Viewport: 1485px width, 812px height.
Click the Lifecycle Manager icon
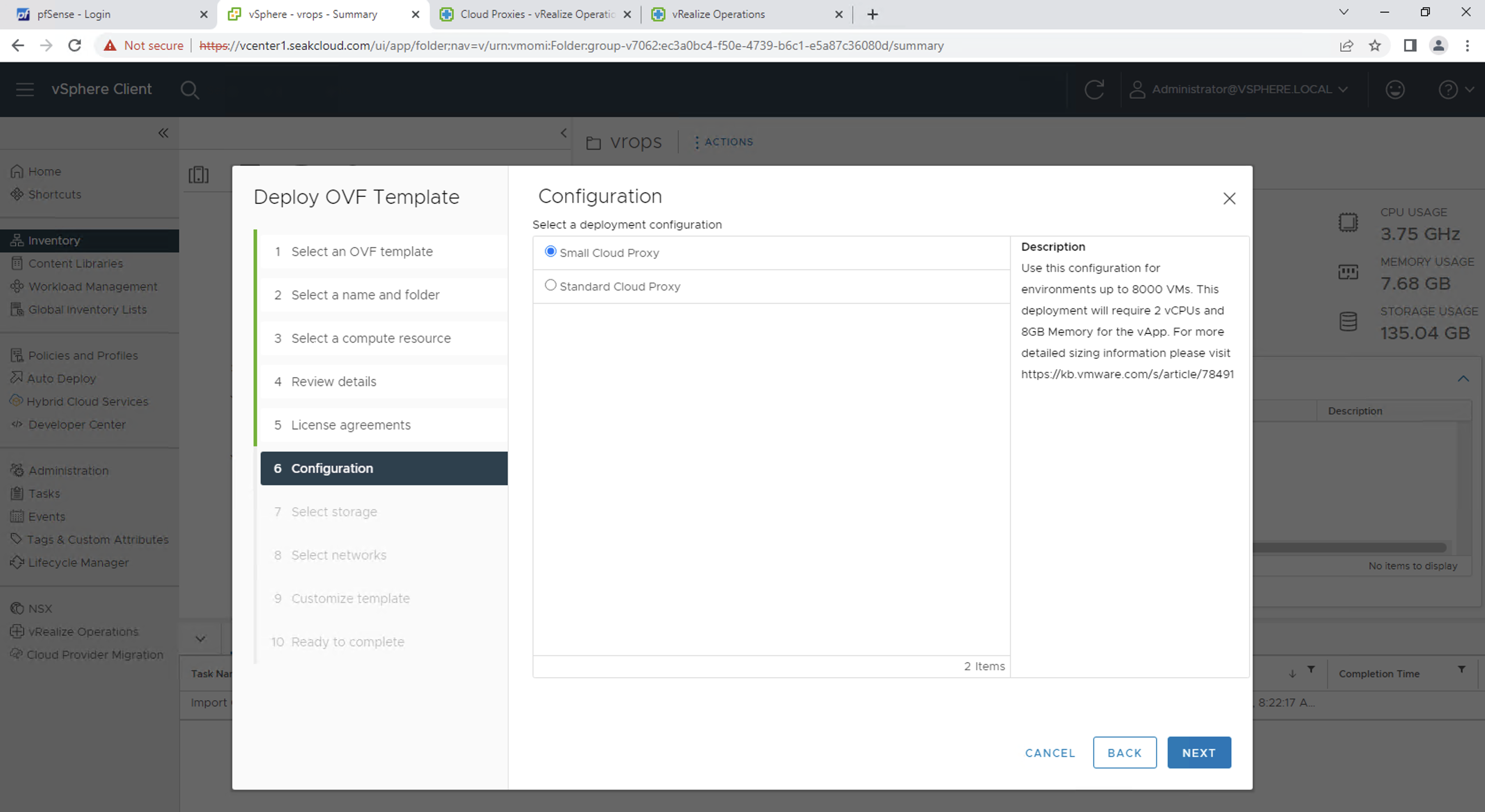point(18,562)
